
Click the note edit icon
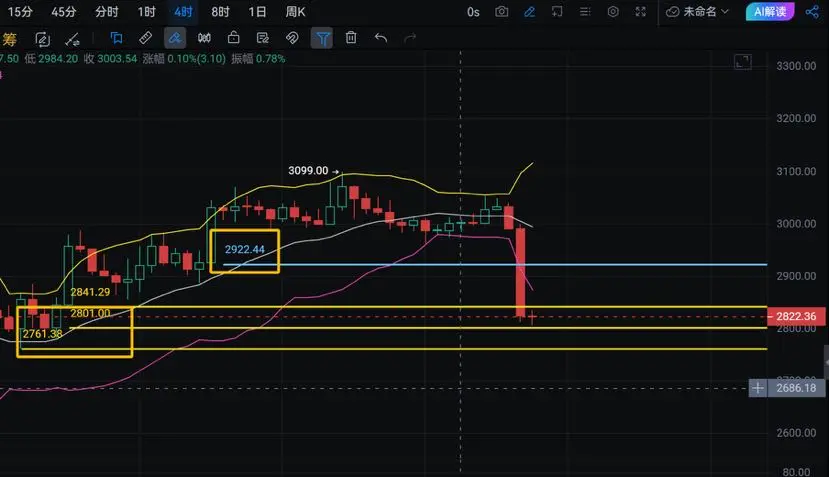(262, 38)
